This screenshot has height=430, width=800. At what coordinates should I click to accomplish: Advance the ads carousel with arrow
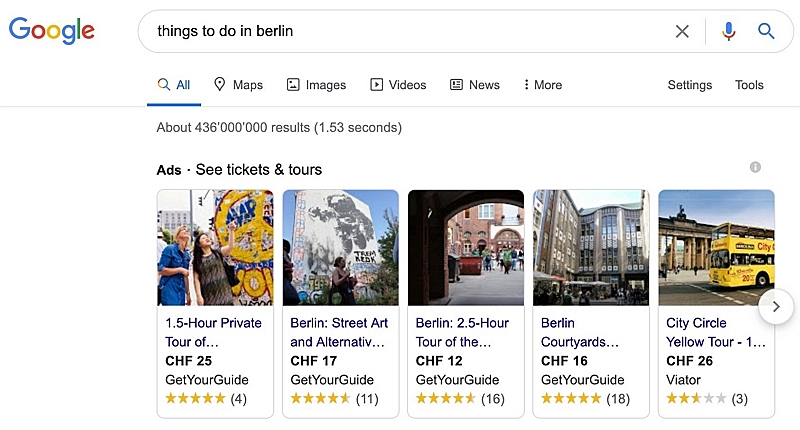(x=776, y=307)
